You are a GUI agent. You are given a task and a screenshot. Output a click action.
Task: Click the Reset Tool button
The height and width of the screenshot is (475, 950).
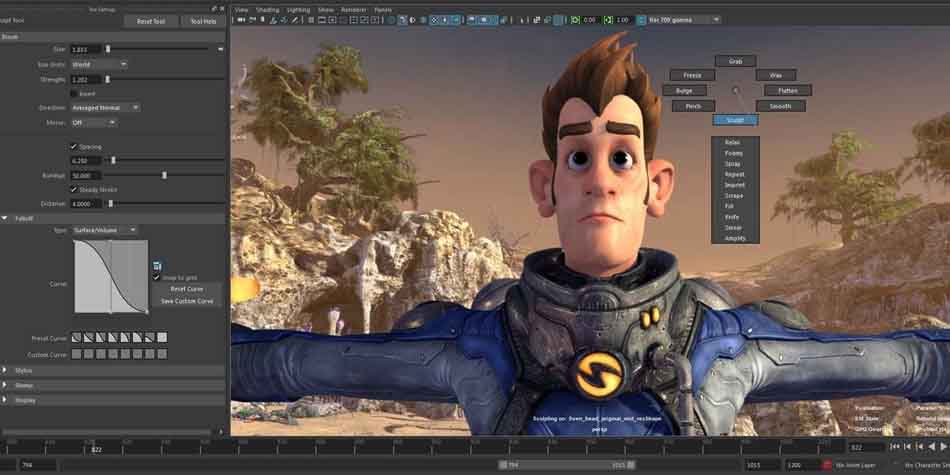pyautogui.click(x=151, y=21)
